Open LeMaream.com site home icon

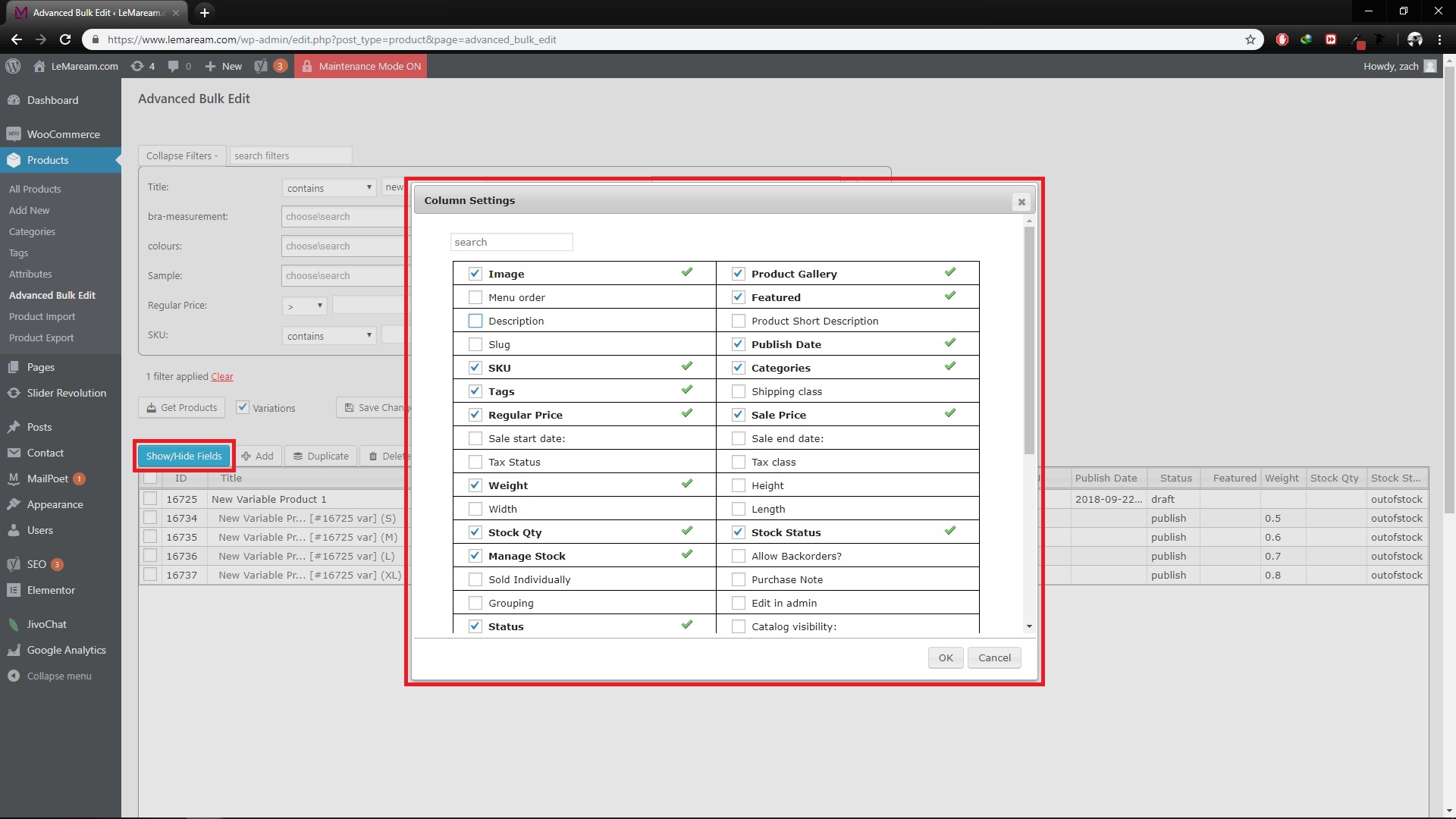(39, 66)
